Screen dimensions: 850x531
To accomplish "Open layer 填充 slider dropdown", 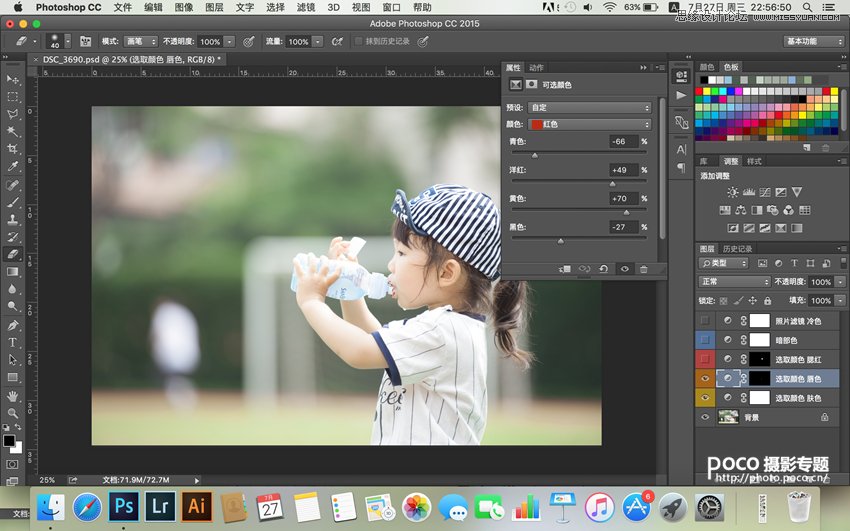I will tap(841, 300).
